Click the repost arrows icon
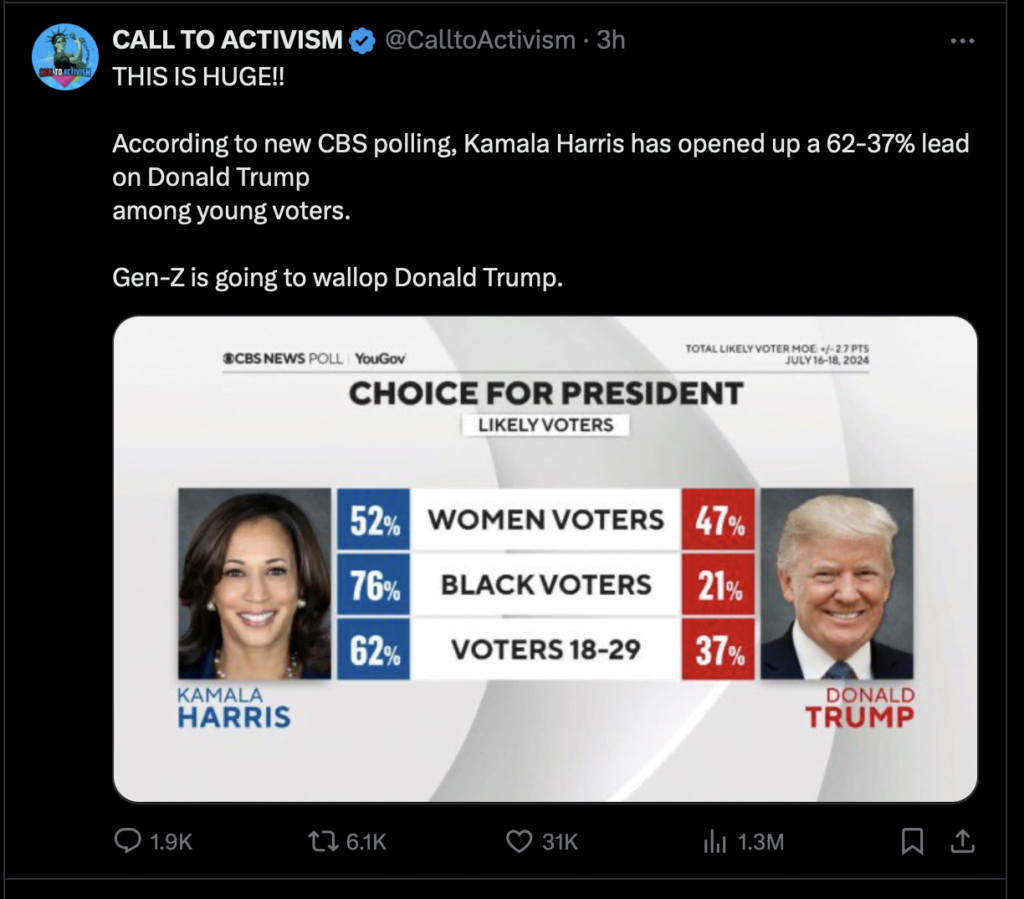Image resolution: width=1024 pixels, height=899 pixels. (324, 842)
